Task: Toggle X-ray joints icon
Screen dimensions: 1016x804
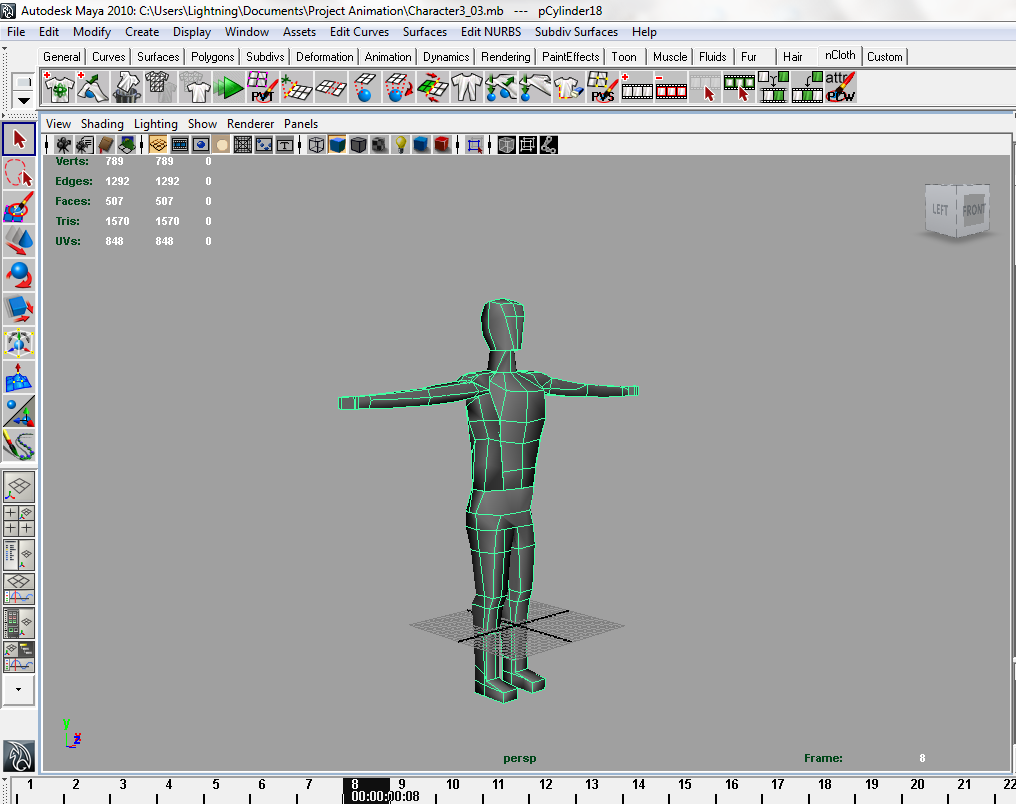Action: (x=548, y=144)
